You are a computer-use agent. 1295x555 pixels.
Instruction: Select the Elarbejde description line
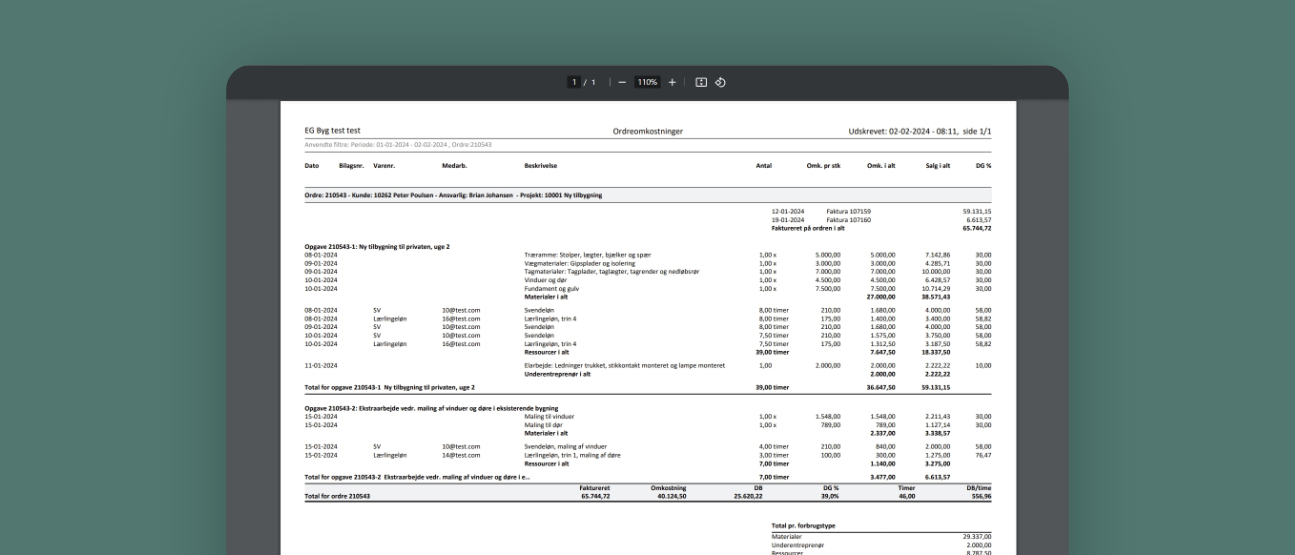(624, 366)
